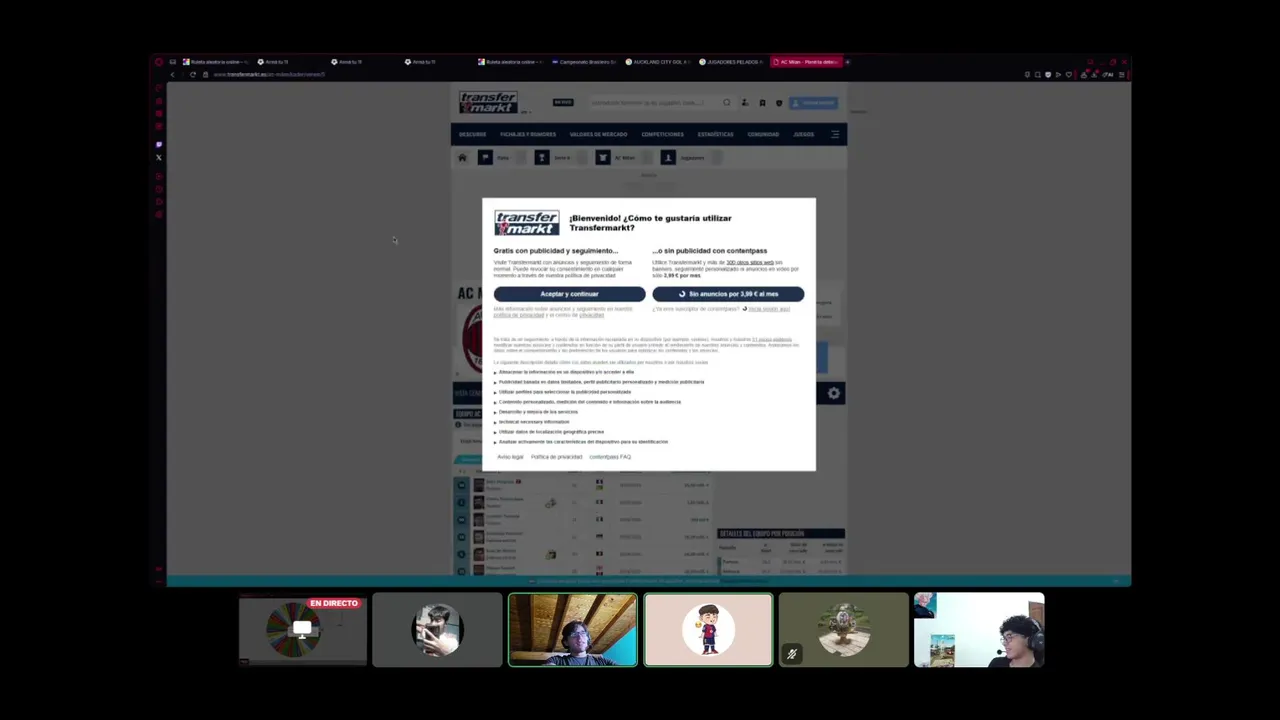Expand Desarrollo y mejora de los servicios
1280x720 pixels.
pyautogui.click(x=536, y=412)
